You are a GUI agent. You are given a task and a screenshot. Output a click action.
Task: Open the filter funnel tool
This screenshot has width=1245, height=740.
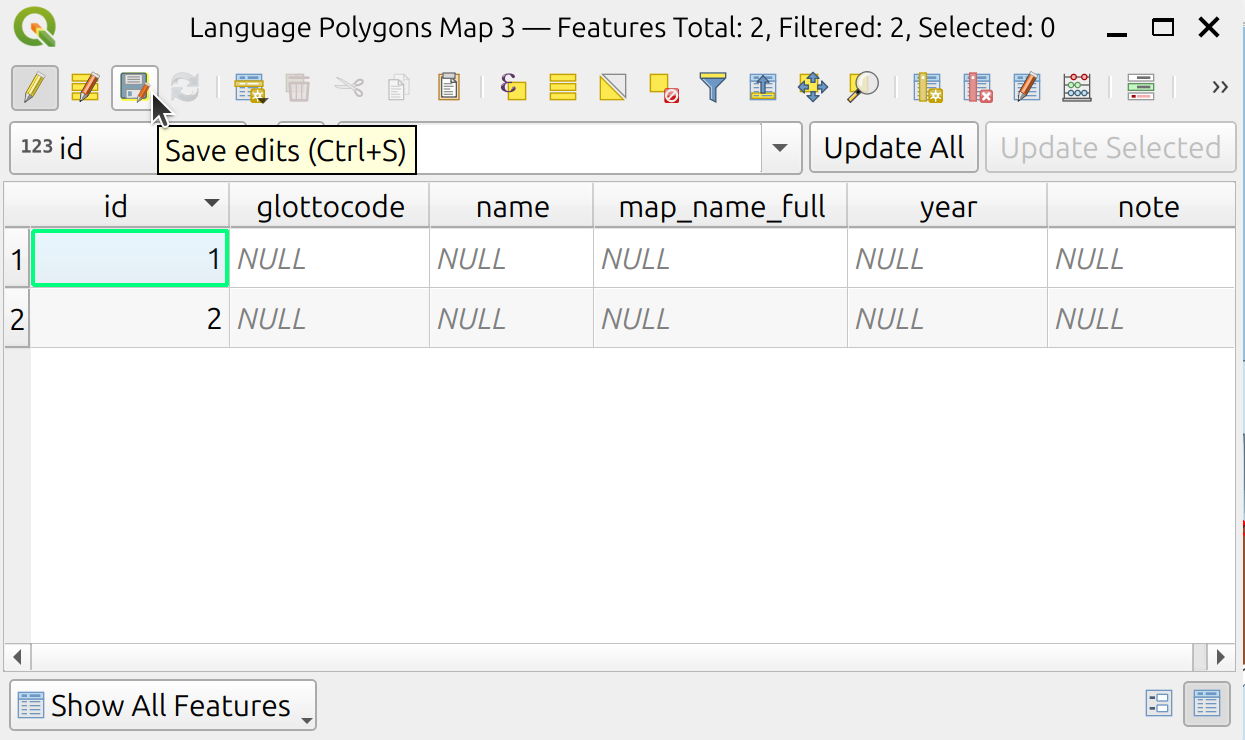point(712,88)
